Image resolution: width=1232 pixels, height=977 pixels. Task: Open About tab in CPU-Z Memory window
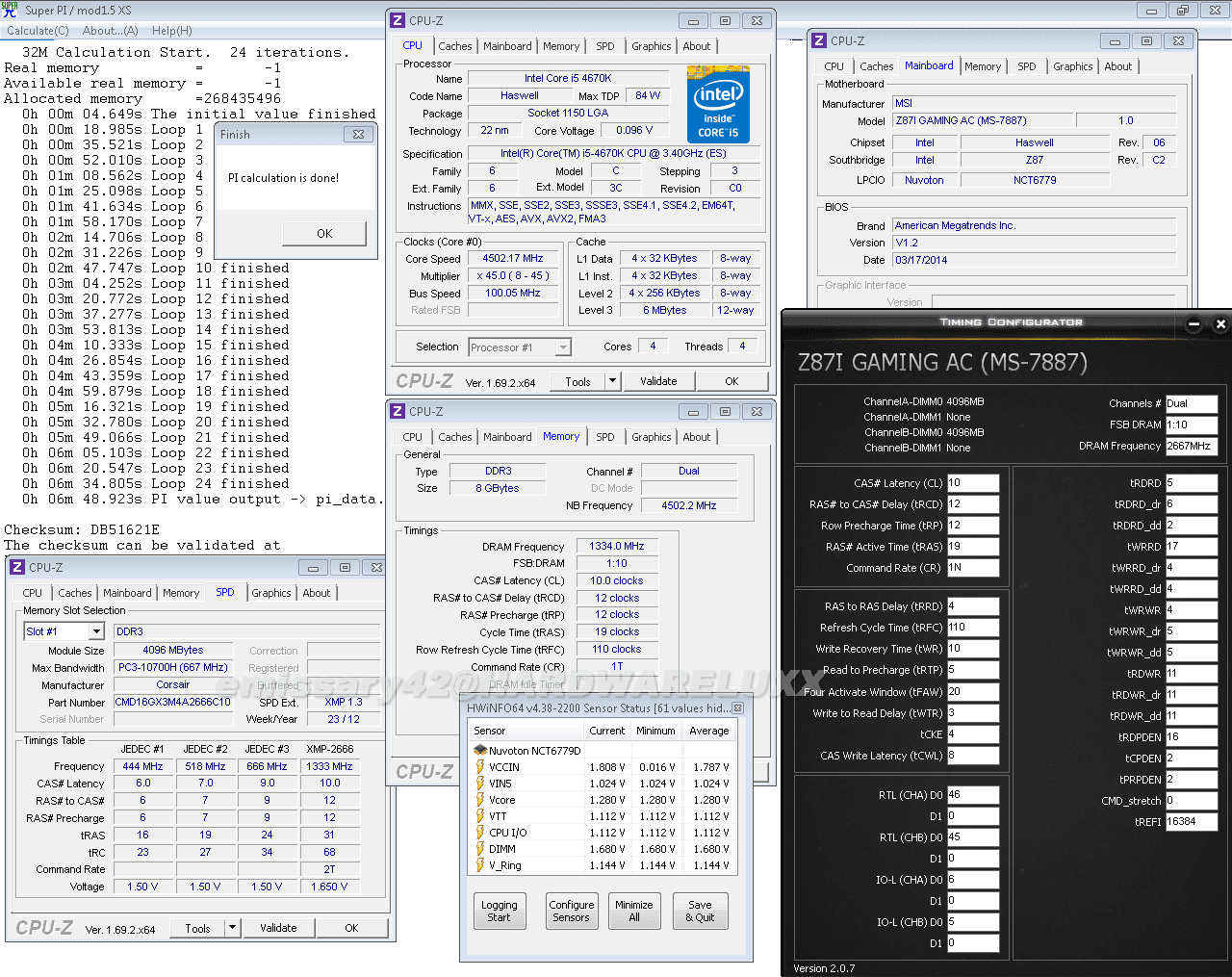(697, 437)
